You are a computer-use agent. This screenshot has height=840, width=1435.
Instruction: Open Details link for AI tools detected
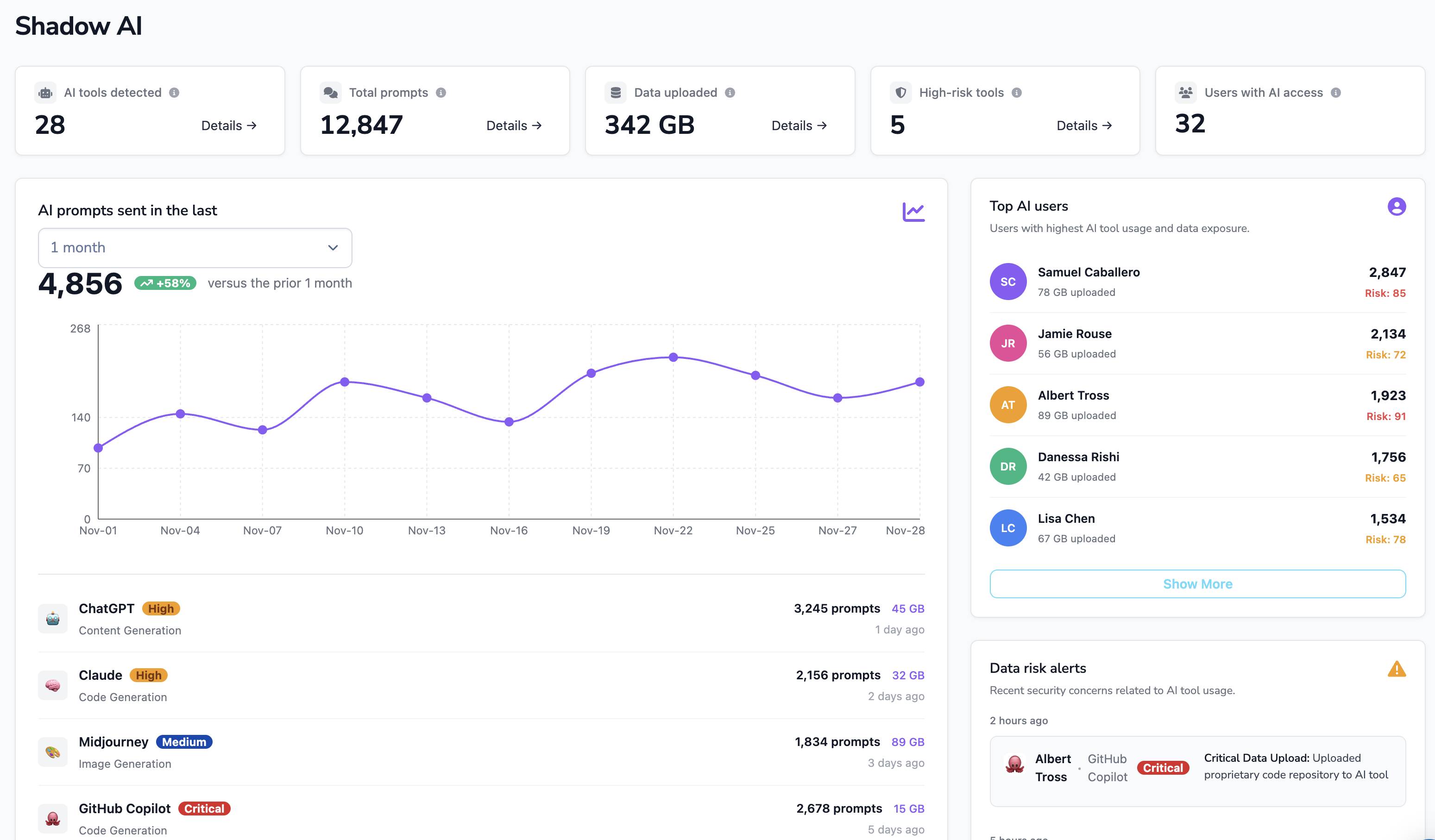[x=229, y=126]
